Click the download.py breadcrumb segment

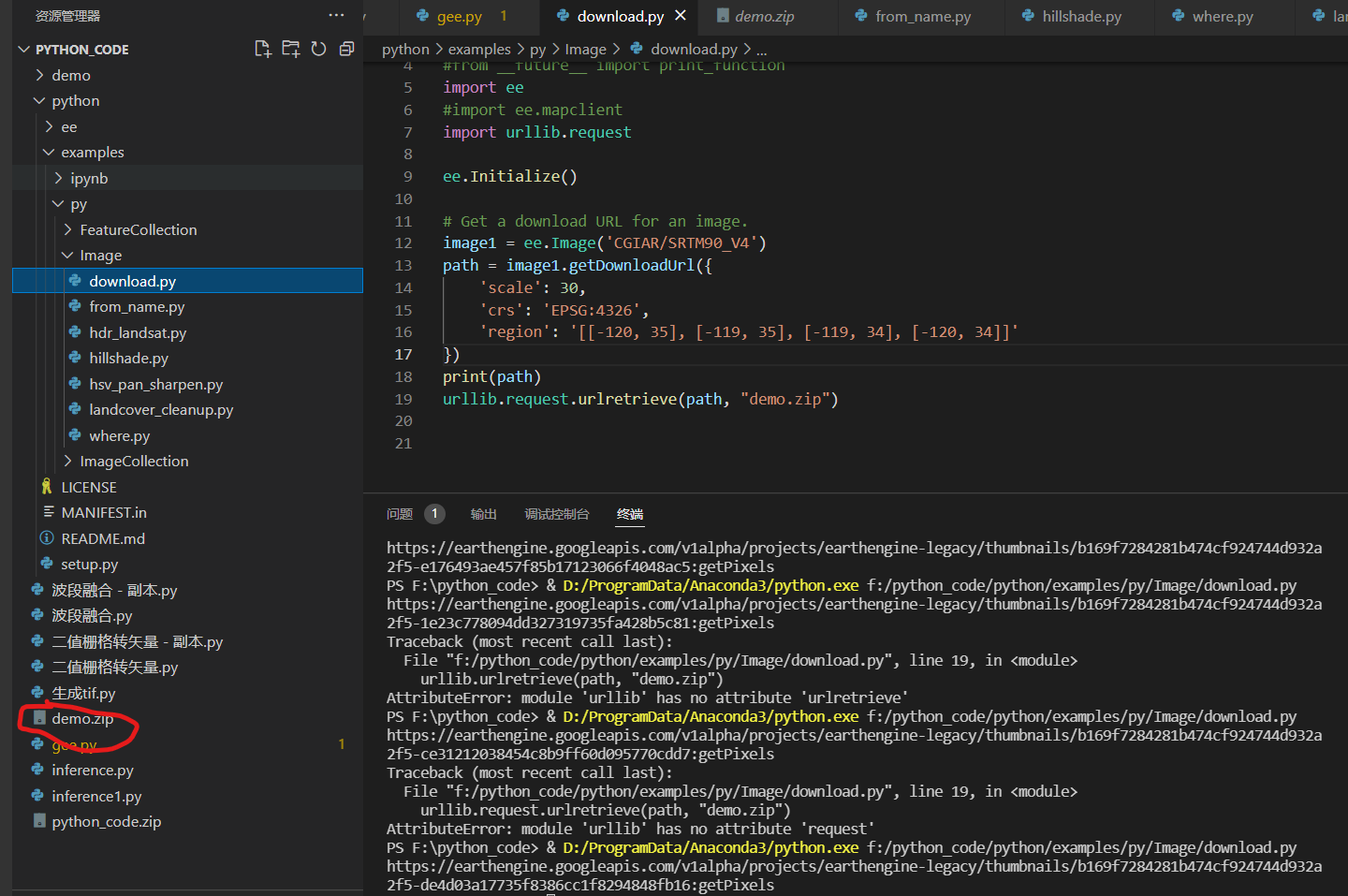point(694,49)
